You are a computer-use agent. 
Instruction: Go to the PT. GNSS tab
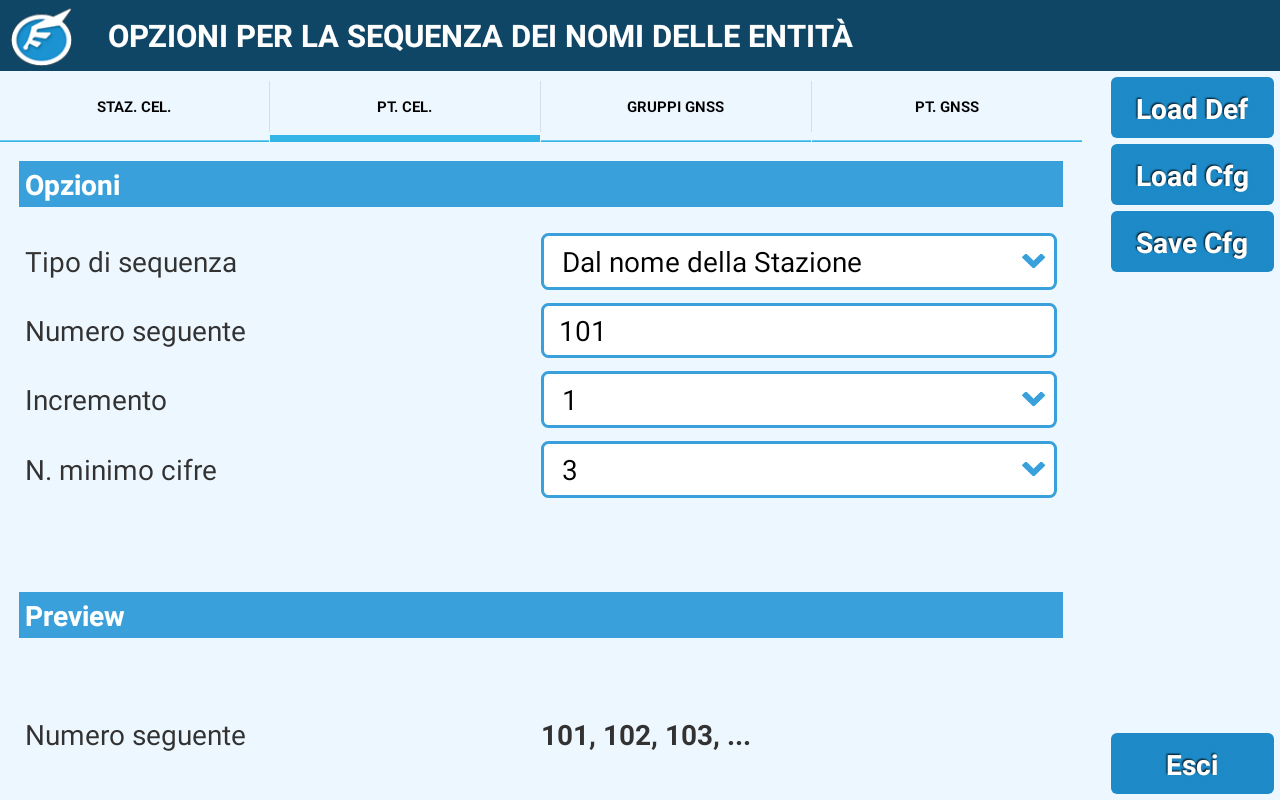(x=946, y=108)
